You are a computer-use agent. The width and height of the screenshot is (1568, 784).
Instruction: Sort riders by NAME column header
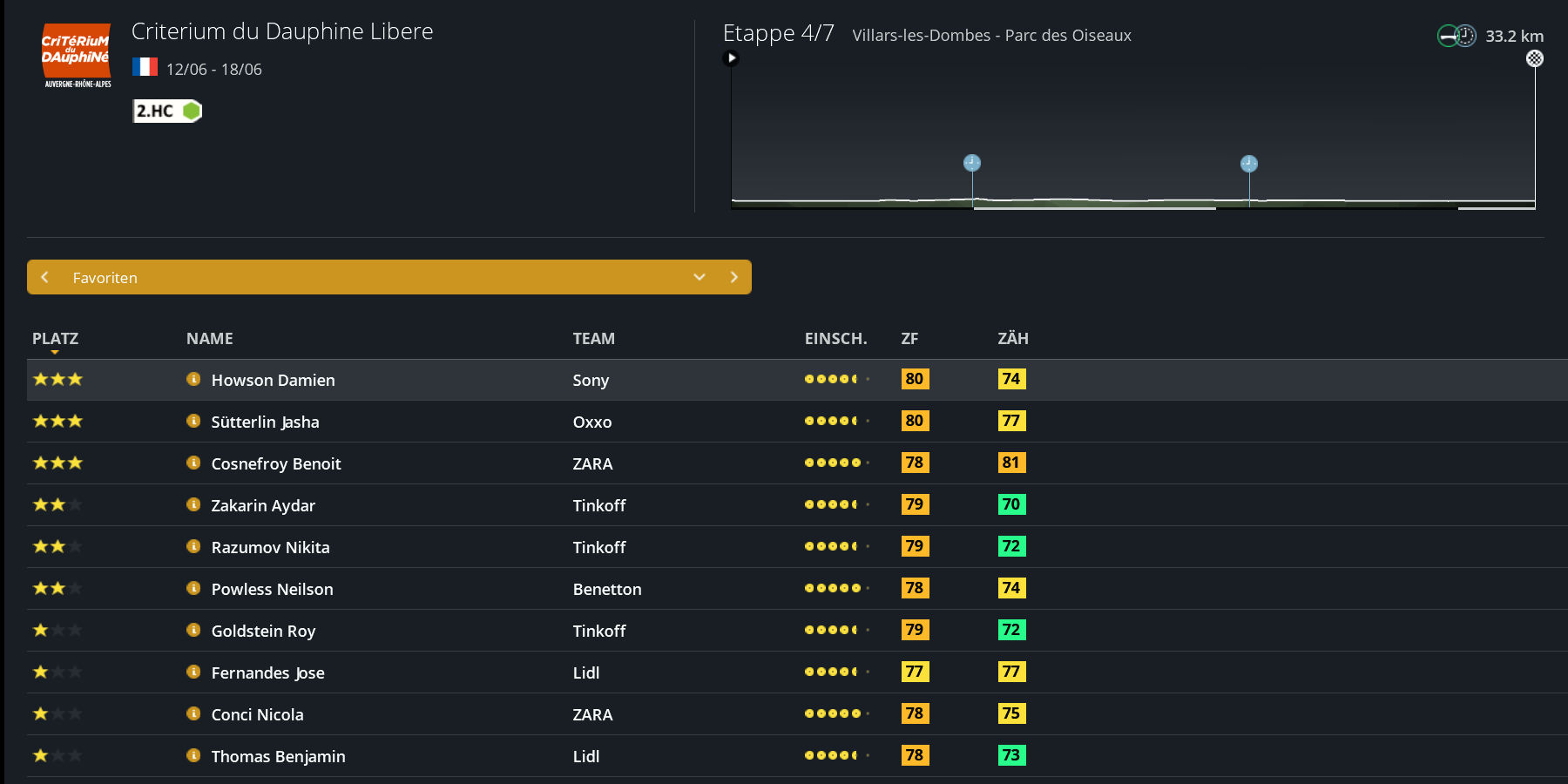click(x=209, y=339)
